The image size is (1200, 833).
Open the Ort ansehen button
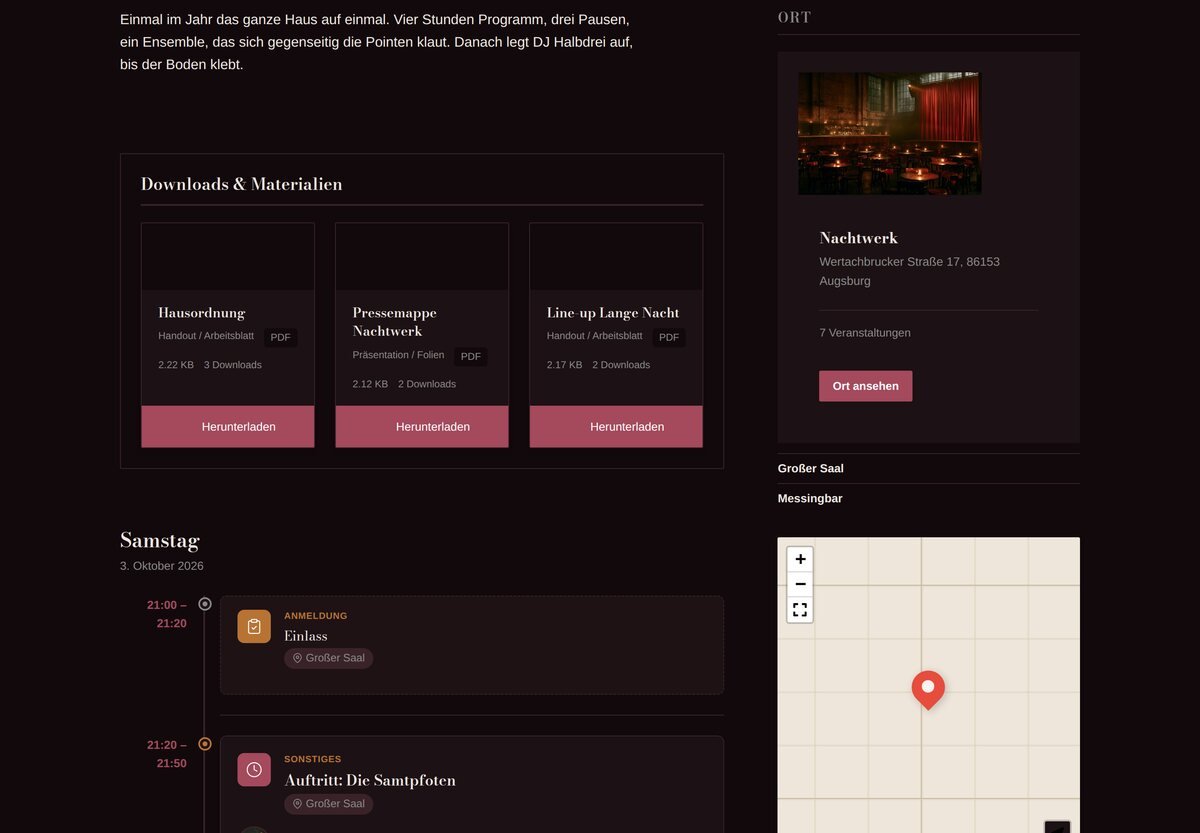[x=866, y=386]
